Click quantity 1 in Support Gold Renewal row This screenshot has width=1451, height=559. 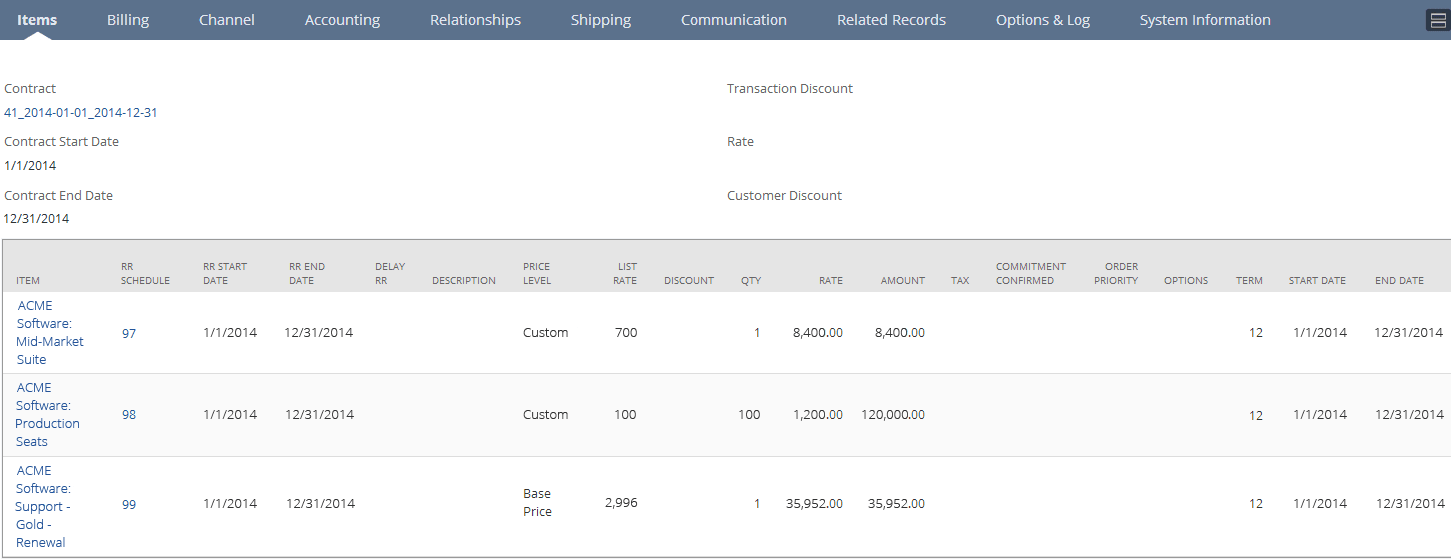[757, 504]
